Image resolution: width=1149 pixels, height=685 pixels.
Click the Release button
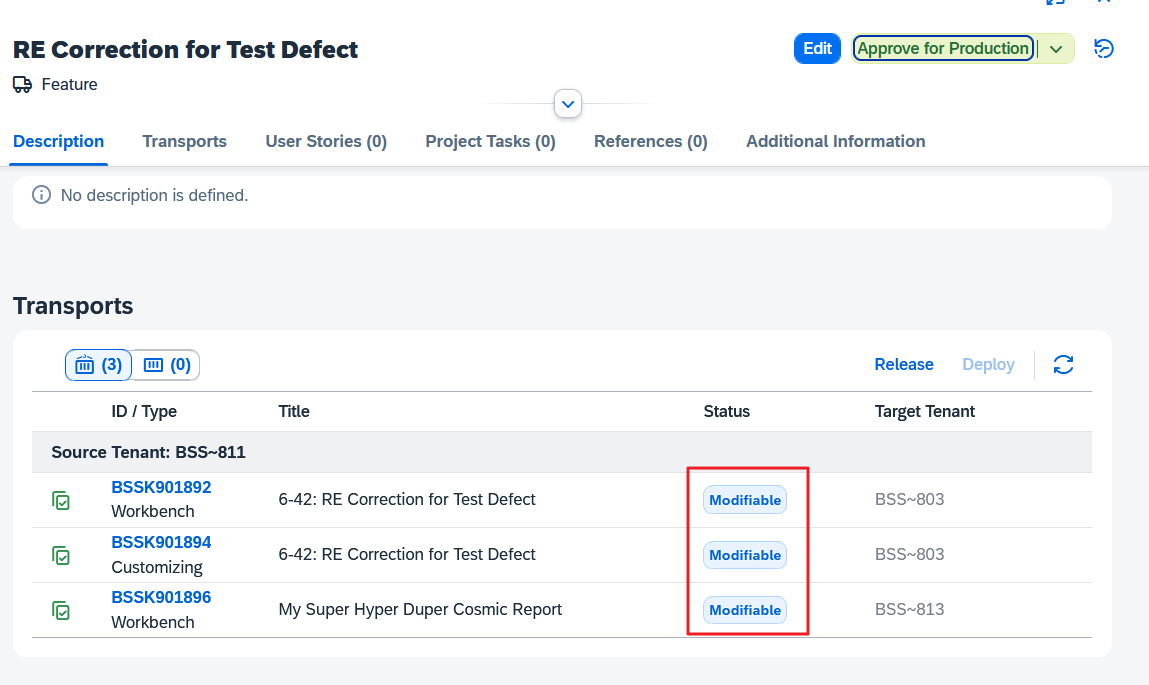tap(903, 365)
